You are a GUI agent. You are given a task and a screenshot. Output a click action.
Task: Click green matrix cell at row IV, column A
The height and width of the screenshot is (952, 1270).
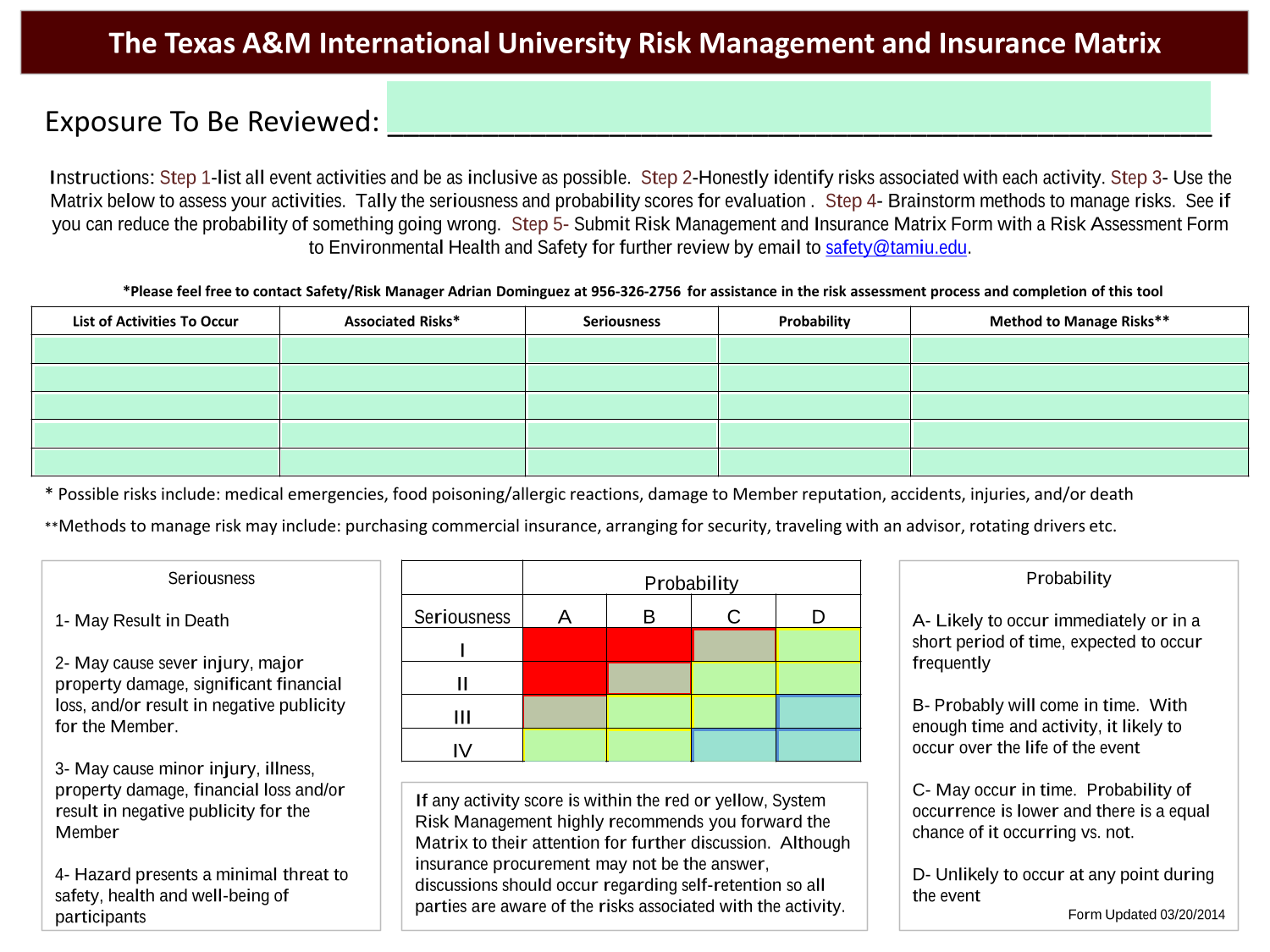pos(565,746)
